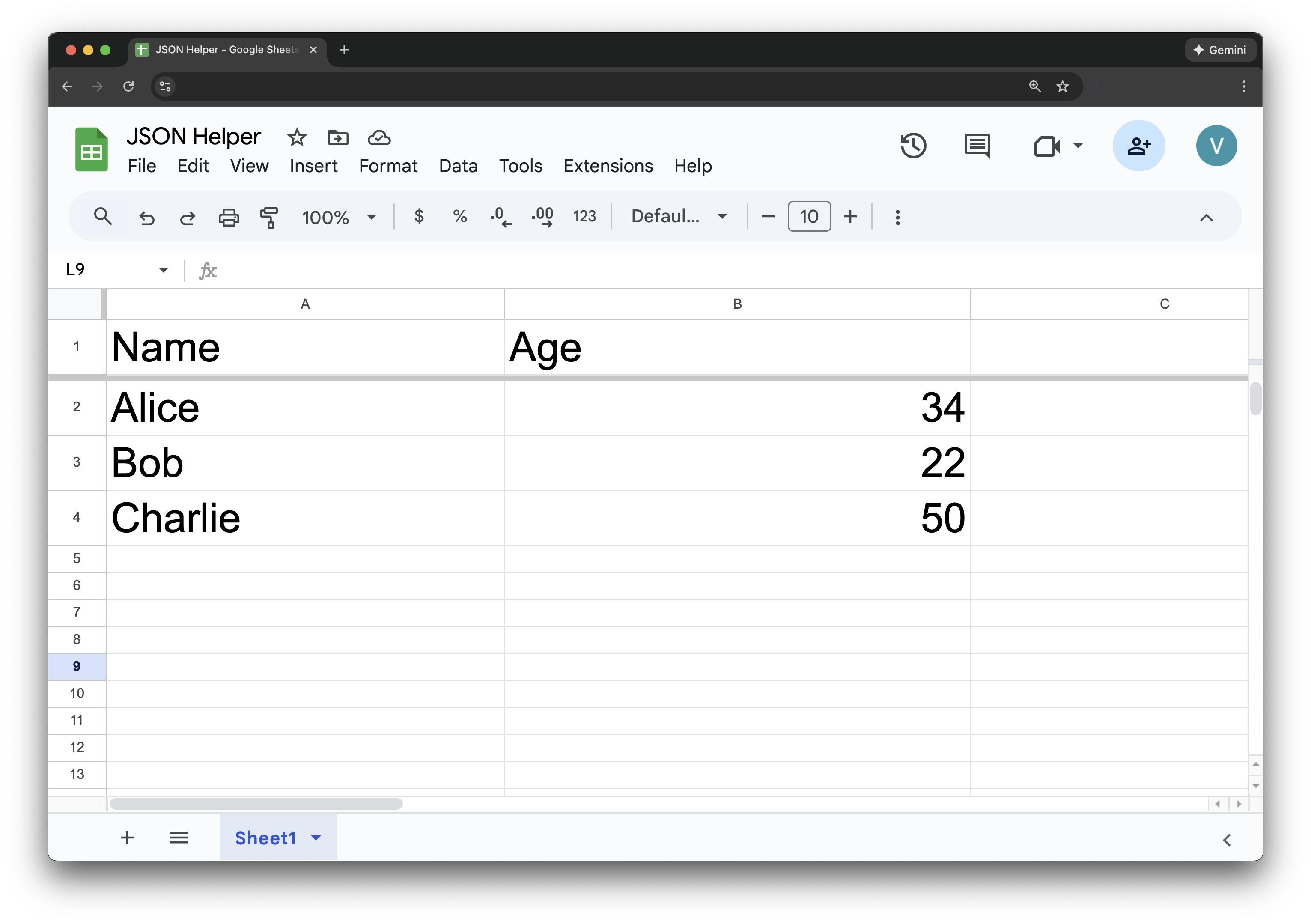Open the Sheet1 tab options arrow
This screenshot has width=1311, height=924.
316,838
